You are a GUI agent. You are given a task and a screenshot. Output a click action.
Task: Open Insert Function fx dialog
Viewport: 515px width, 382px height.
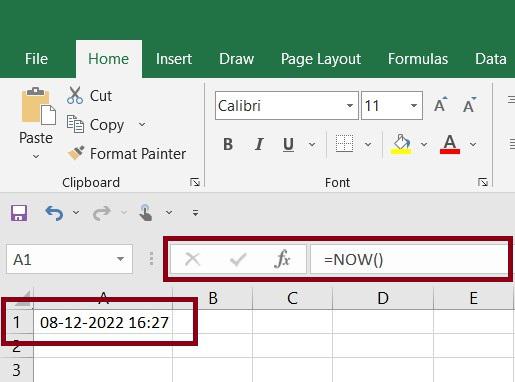tap(282, 259)
